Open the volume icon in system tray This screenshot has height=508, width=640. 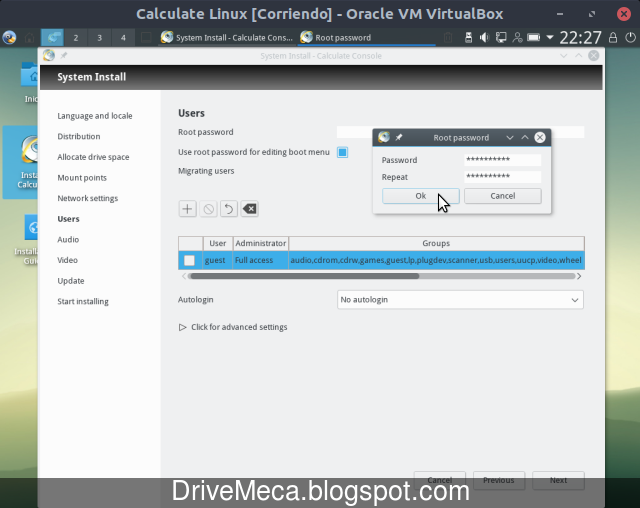(x=484, y=38)
